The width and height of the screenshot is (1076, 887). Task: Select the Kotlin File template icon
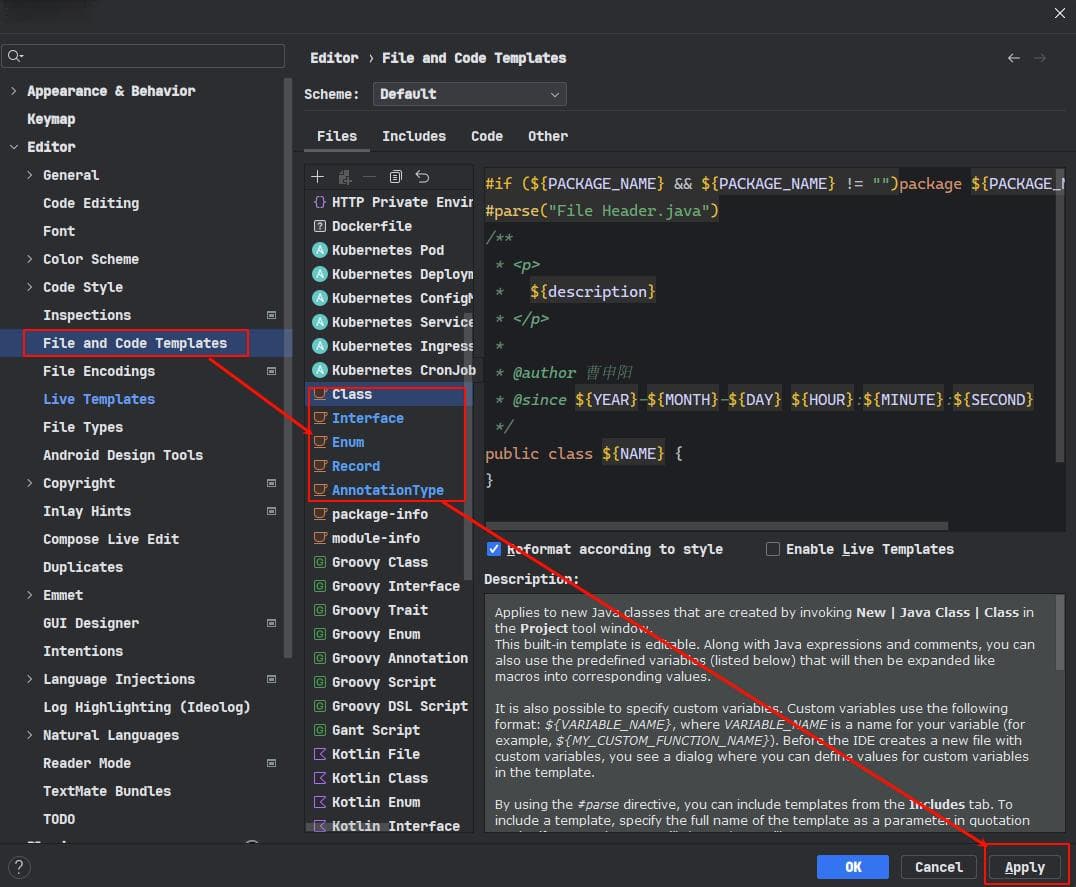pos(319,755)
